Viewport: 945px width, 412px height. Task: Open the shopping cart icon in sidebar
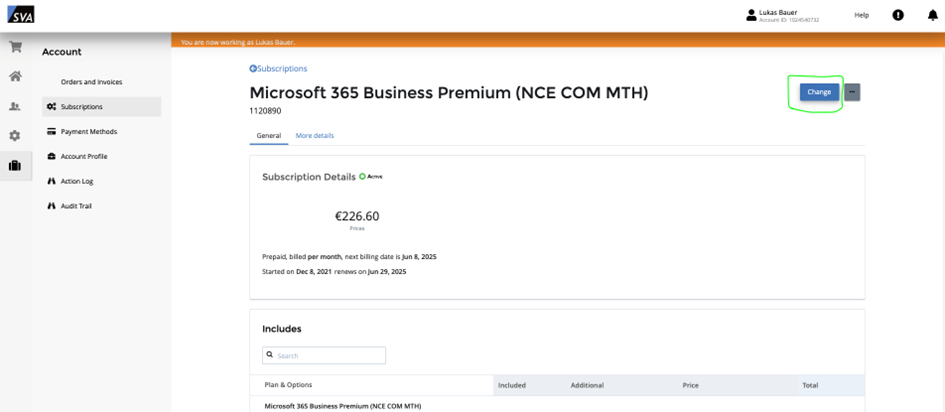15,47
